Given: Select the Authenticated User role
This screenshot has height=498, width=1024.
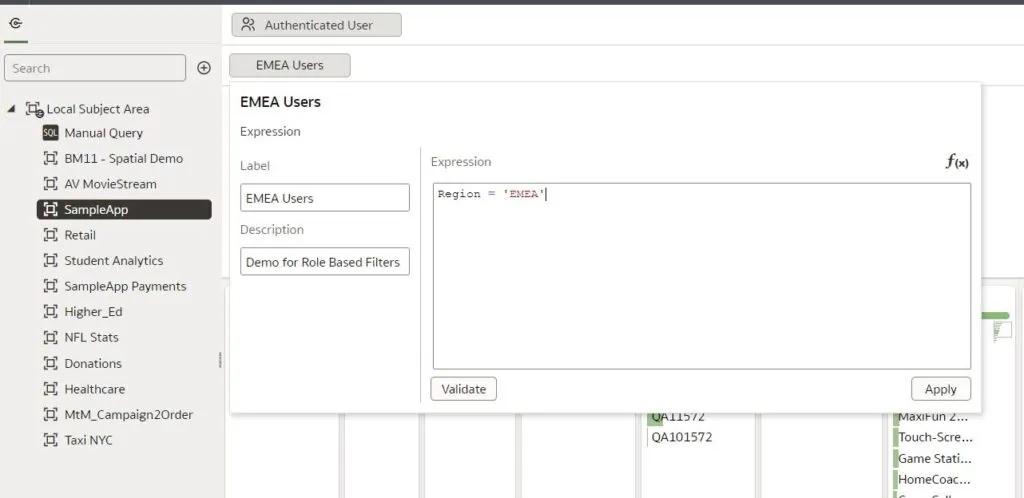Looking at the screenshot, I should tap(316, 25).
